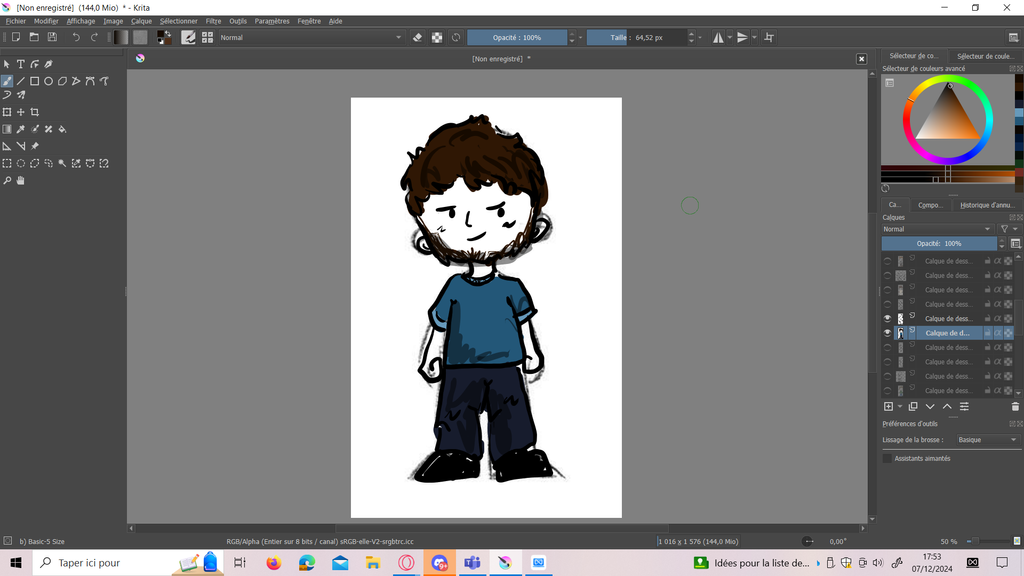Select the Ellipse shape tool
Viewport: 1024px width, 576px height.
(48, 81)
